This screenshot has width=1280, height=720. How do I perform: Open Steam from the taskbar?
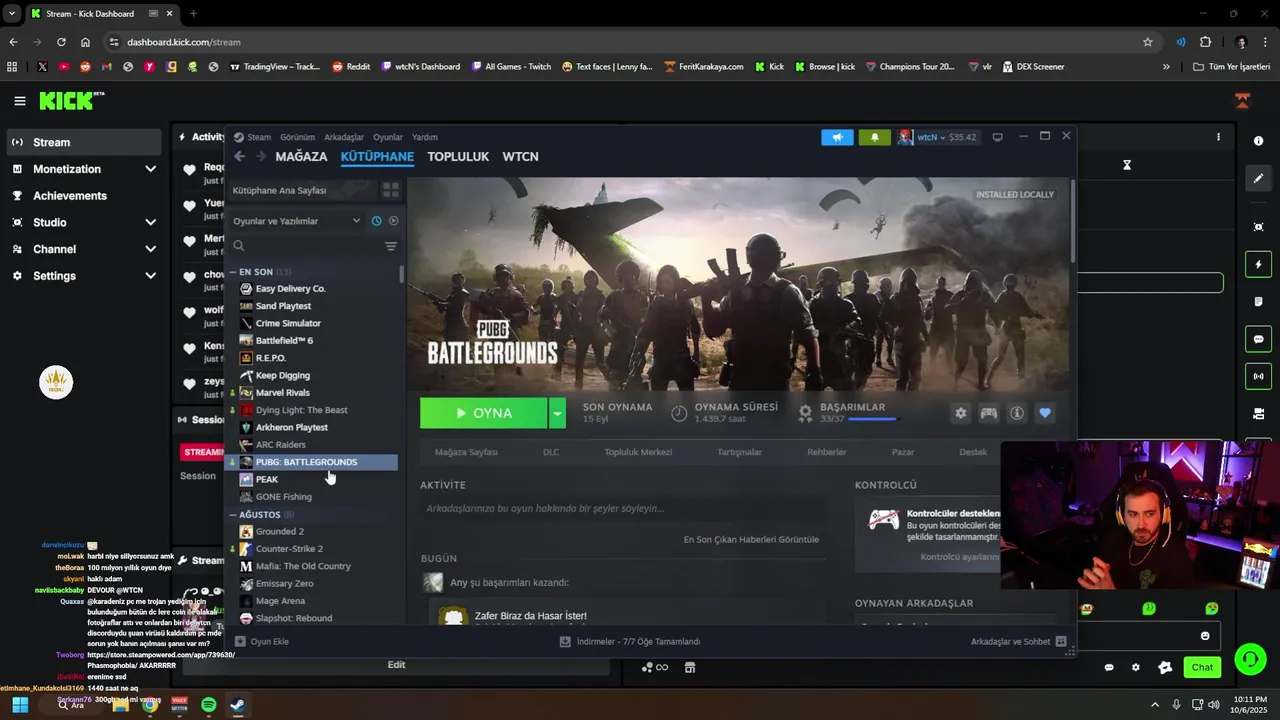[x=237, y=705]
